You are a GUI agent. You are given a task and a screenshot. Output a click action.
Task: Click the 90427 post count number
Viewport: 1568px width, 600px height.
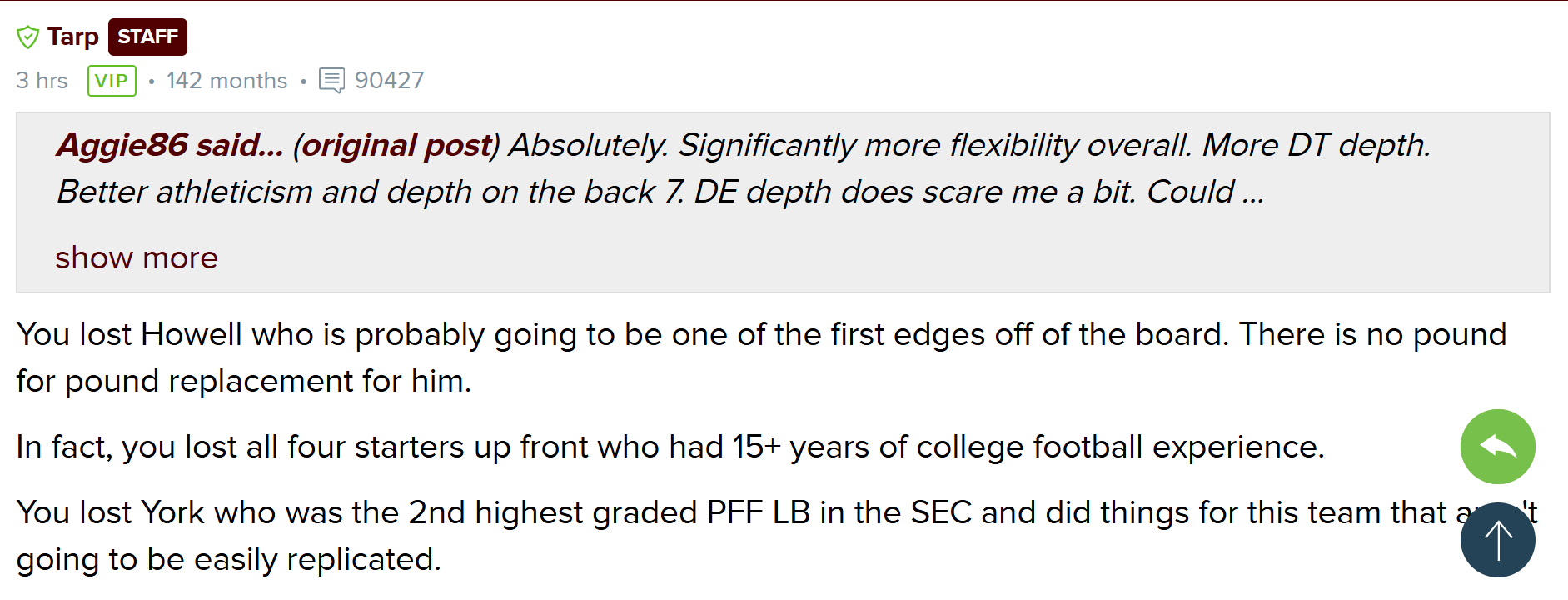click(389, 81)
